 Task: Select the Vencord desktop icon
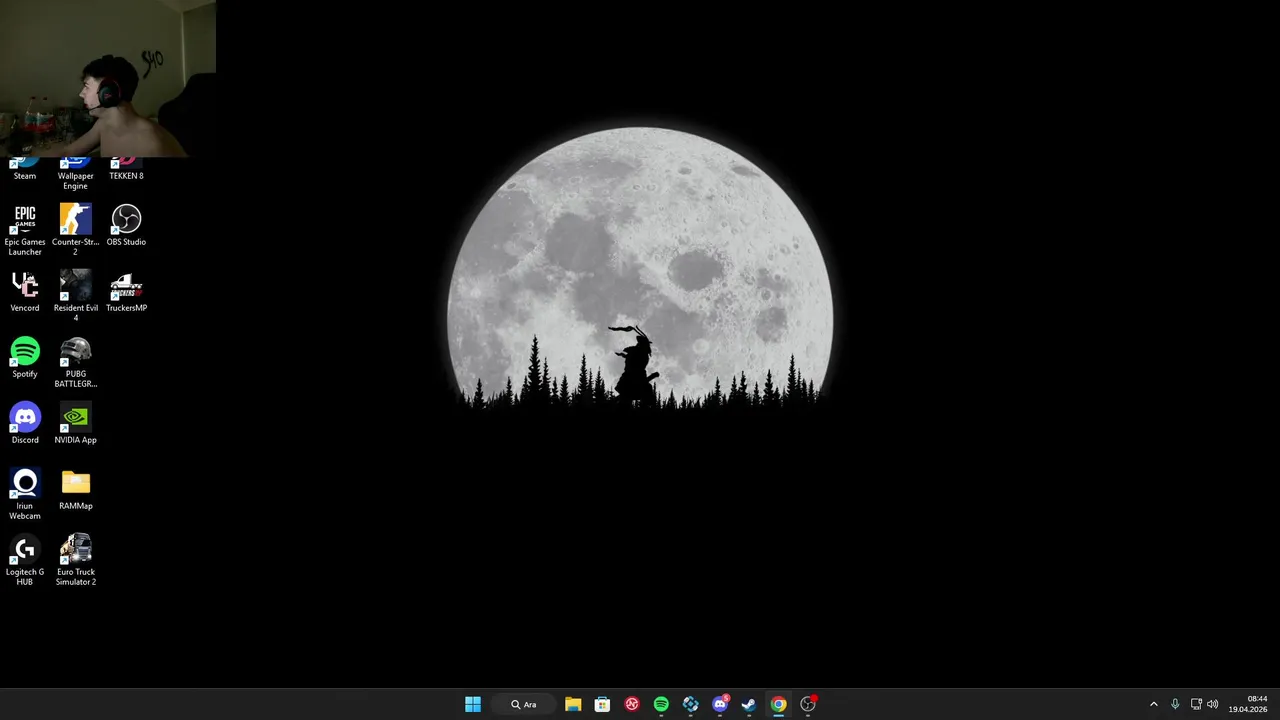pos(25,291)
